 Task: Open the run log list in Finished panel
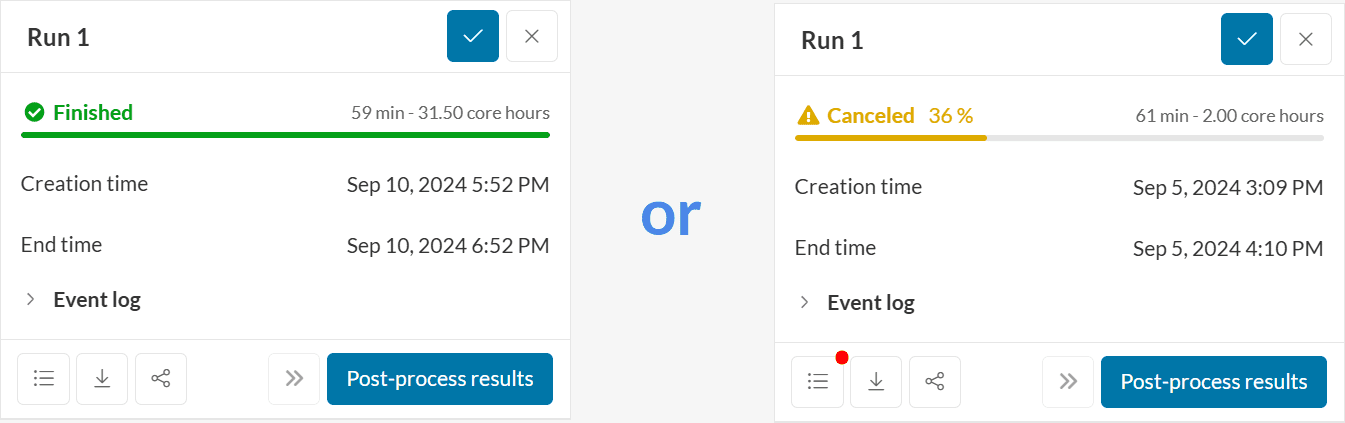point(43,379)
